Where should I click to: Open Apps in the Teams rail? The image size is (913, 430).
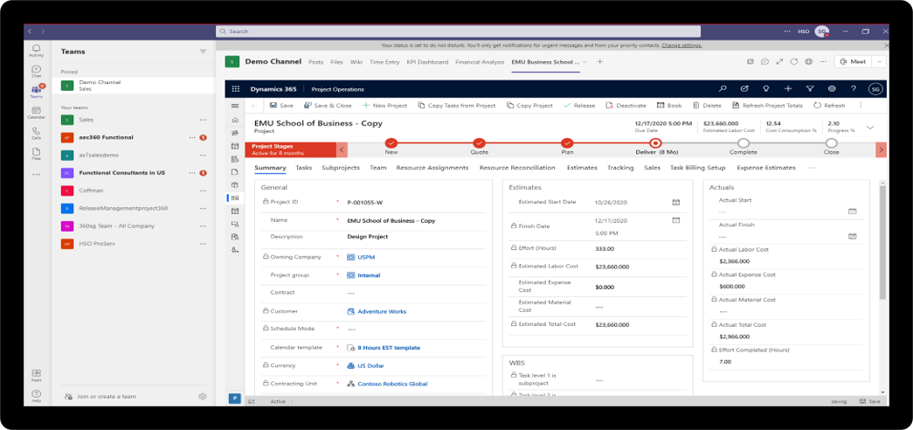pyautogui.click(x=36, y=375)
